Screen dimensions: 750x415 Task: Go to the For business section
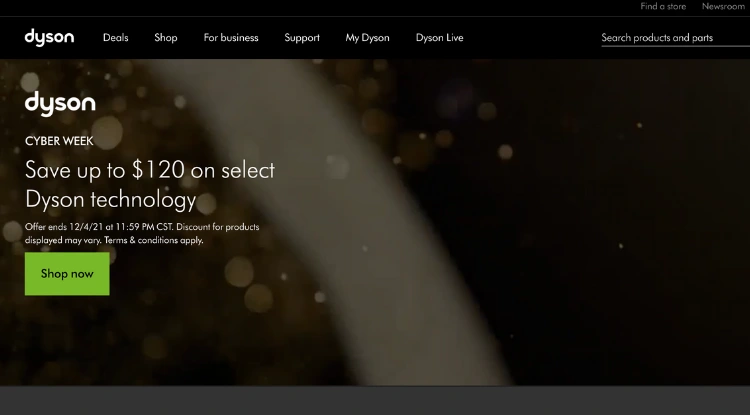point(231,38)
